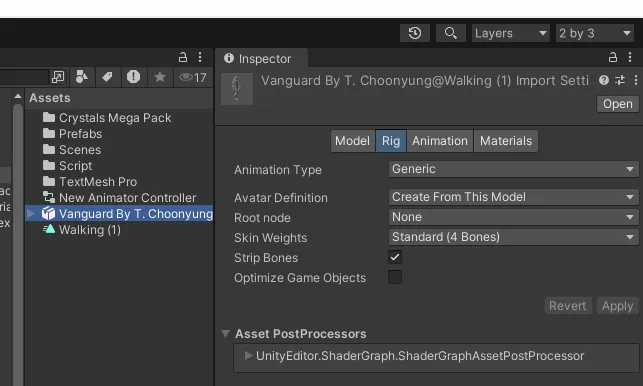The width and height of the screenshot is (643, 386).
Task: Click the Vanguard model cube icon
Action: 48,213
